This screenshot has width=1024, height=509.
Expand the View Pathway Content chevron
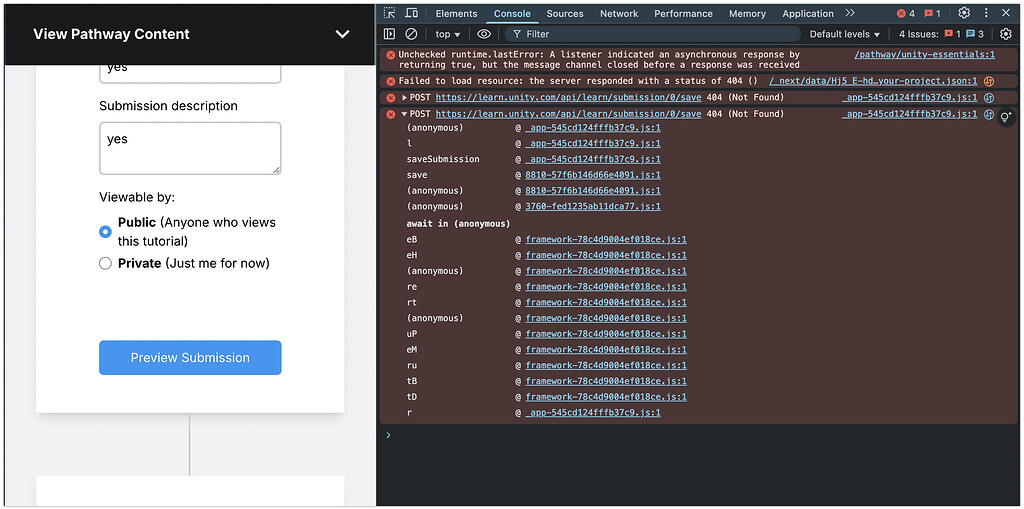pyautogui.click(x=342, y=34)
